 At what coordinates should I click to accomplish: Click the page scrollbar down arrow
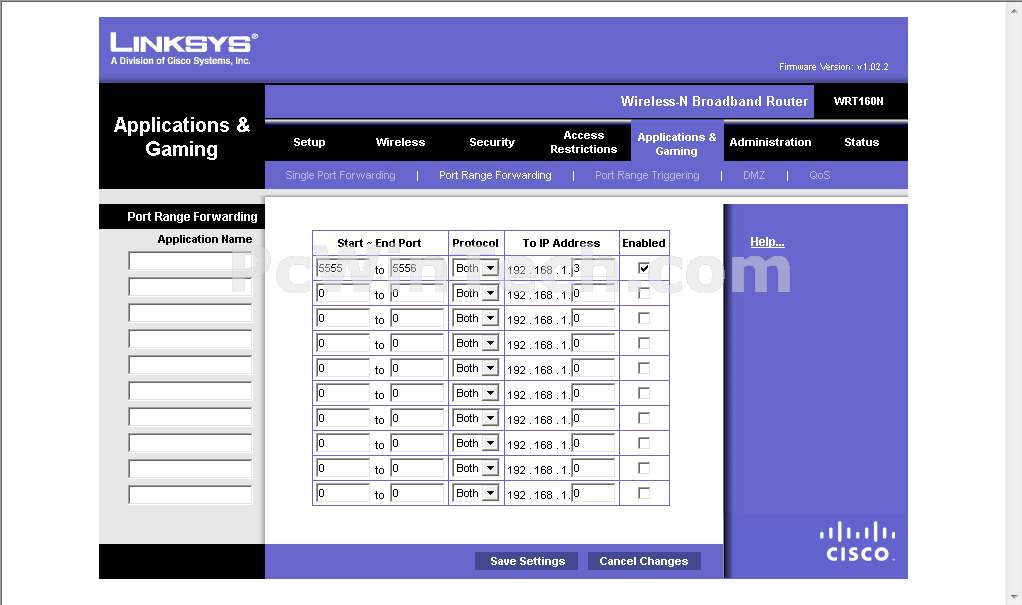[1014, 597]
